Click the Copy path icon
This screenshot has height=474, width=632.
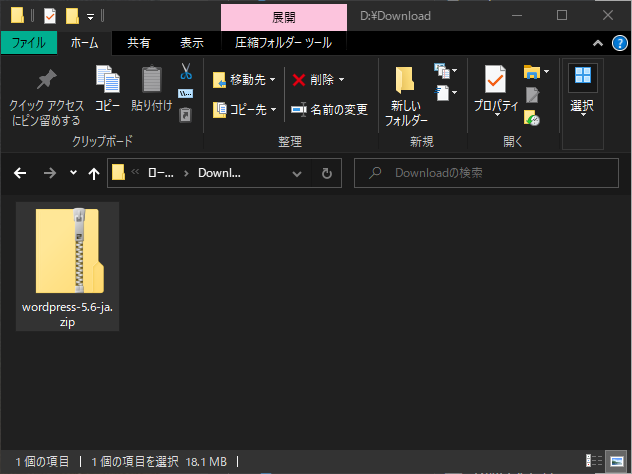coord(185,94)
